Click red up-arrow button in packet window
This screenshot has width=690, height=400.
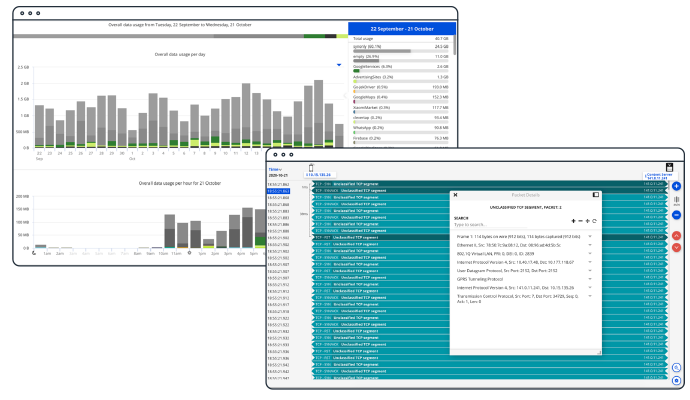676,236
